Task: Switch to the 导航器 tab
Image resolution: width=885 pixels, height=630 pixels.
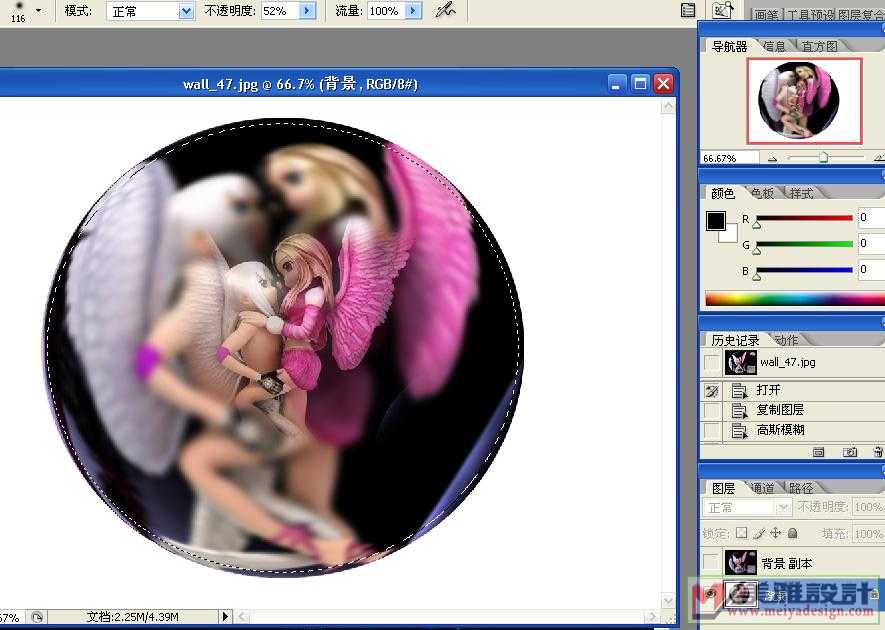Action: point(729,46)
